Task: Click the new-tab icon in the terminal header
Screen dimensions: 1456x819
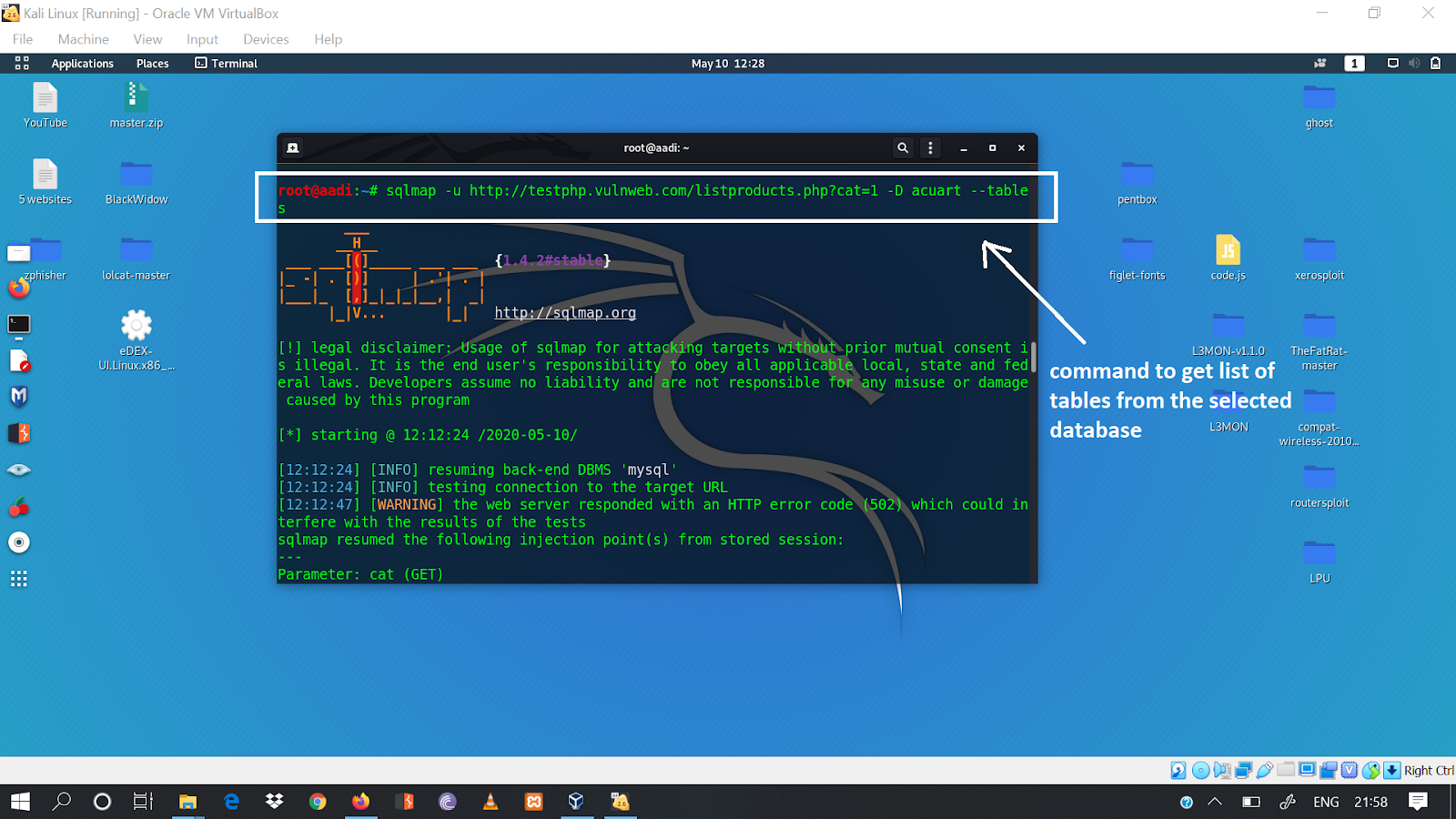Action: click(293, 147)
